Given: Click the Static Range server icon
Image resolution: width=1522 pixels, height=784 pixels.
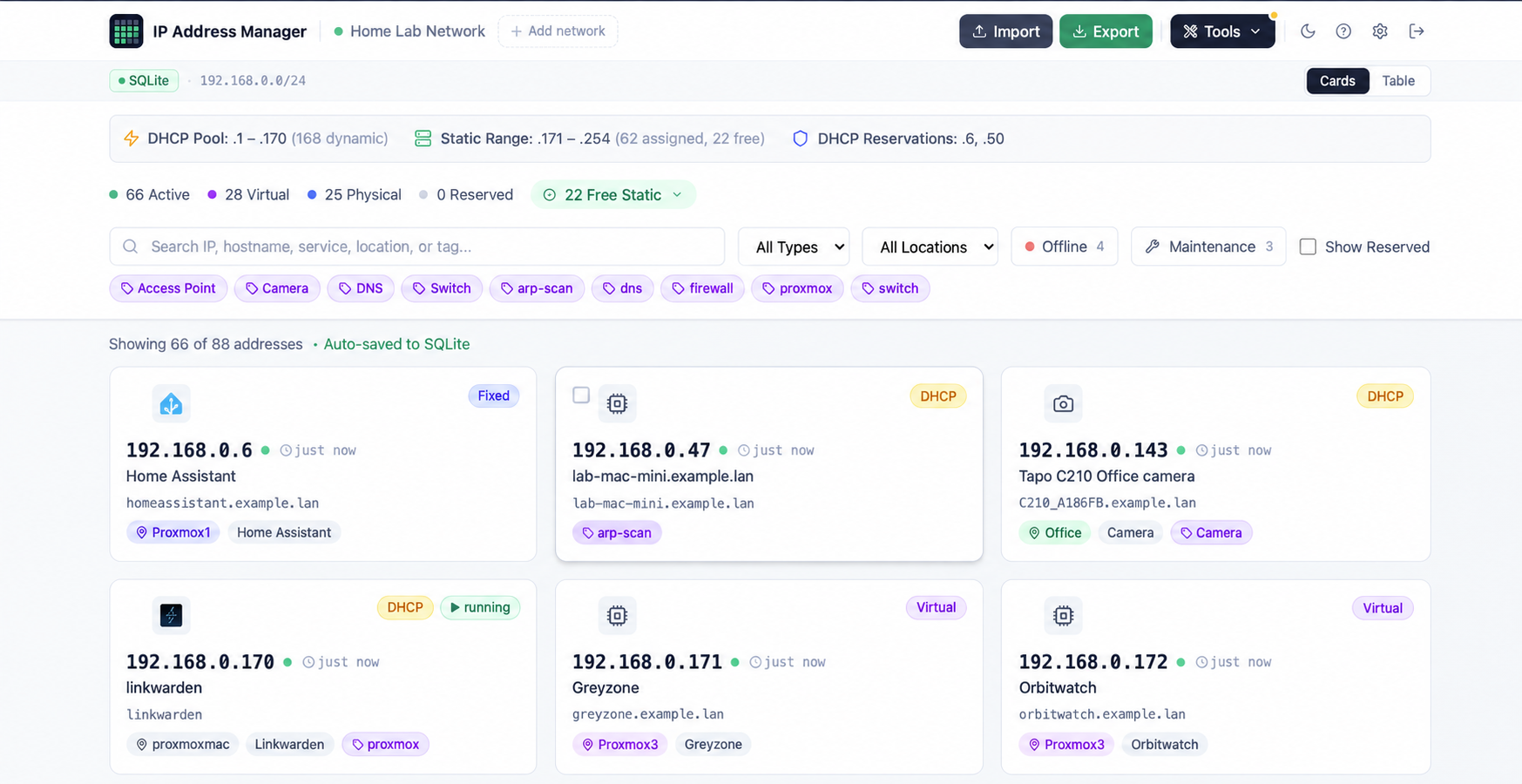Looking at the screenshot, I should 423,139.
